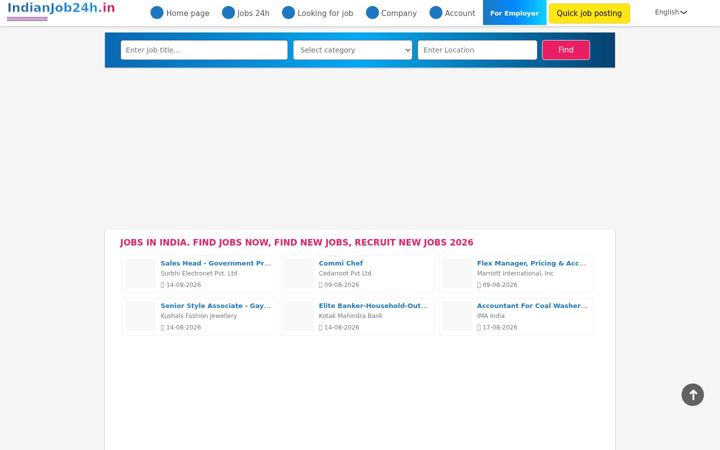Click the blue circle icon beside Jobs 24h
The width and height of the screenshot is (720, 450).
[228, 13]
